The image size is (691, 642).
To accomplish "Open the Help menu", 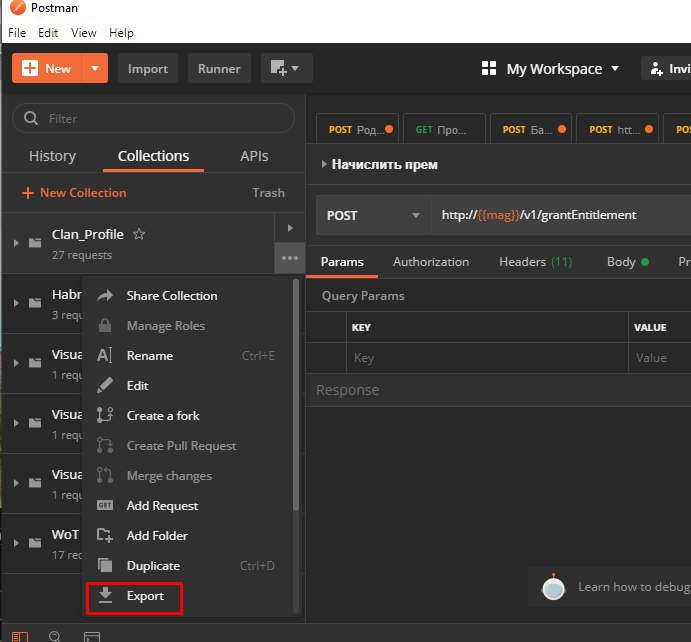I will [121, 33].
